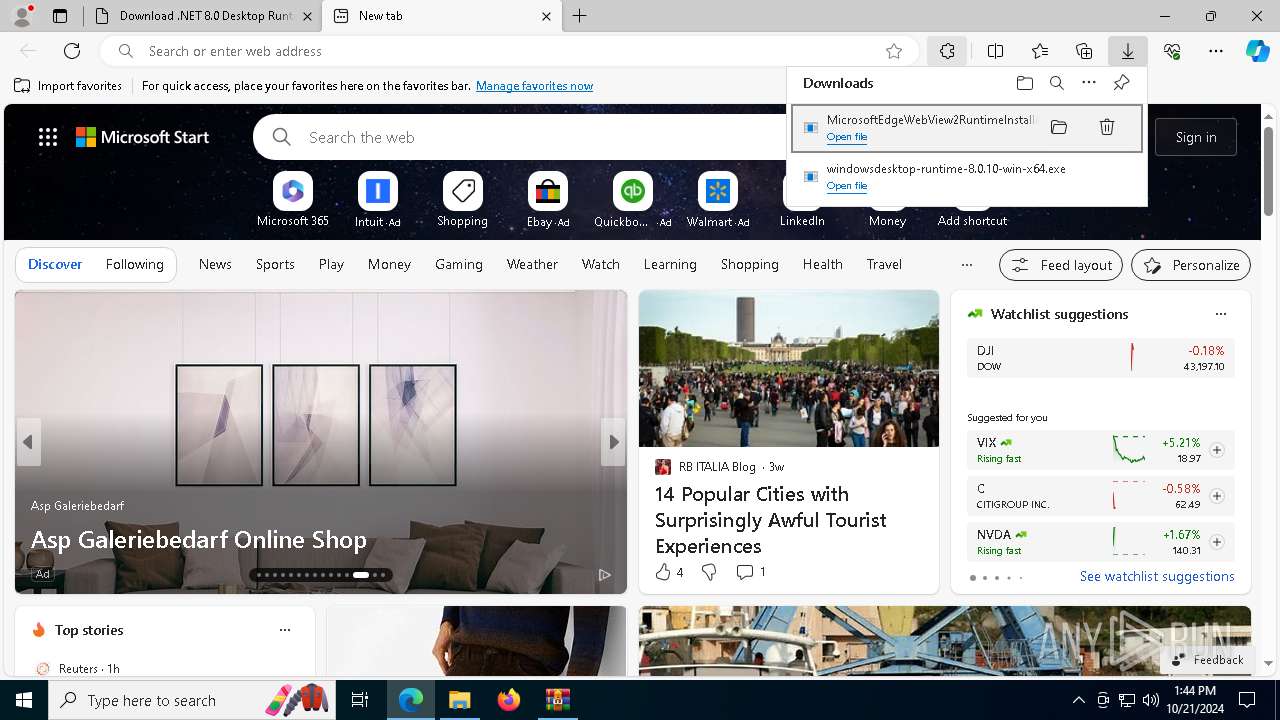Expand more feed categories ellipsis
1280x720 pixels.
[966, 265]
